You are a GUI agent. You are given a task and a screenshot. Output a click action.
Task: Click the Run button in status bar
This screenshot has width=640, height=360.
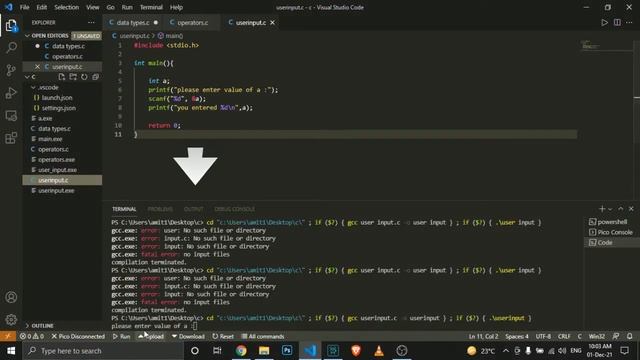tap(121, 336)
